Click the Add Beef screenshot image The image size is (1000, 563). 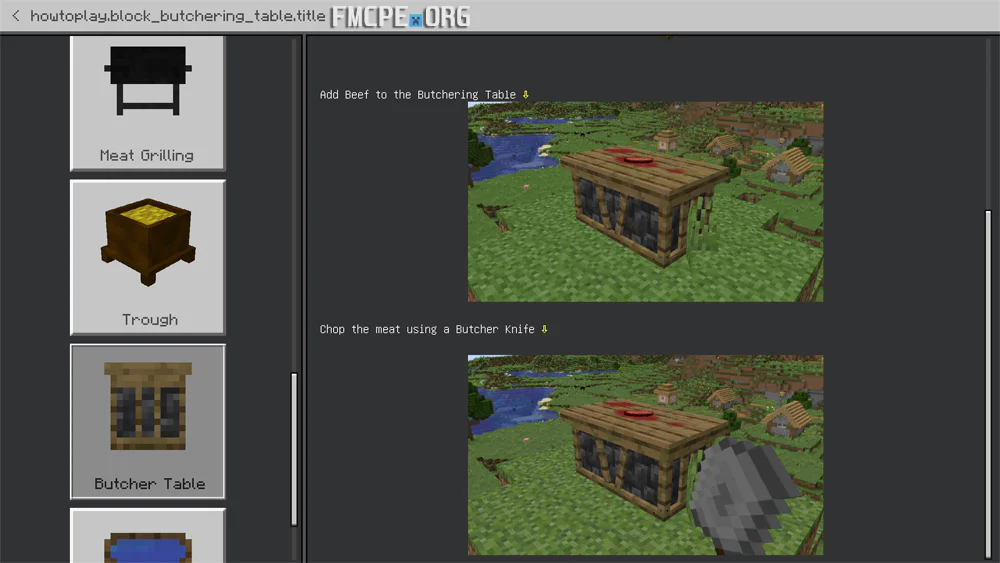[x=645, y=201]
